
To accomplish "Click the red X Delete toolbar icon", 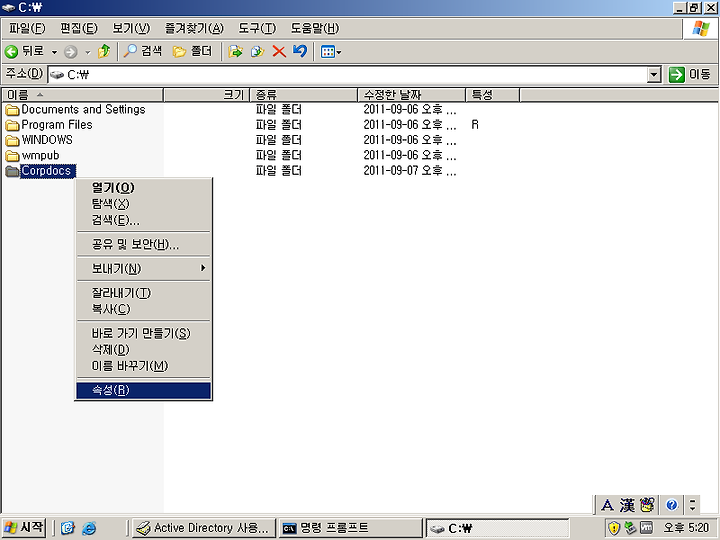I will coord(279,51).
